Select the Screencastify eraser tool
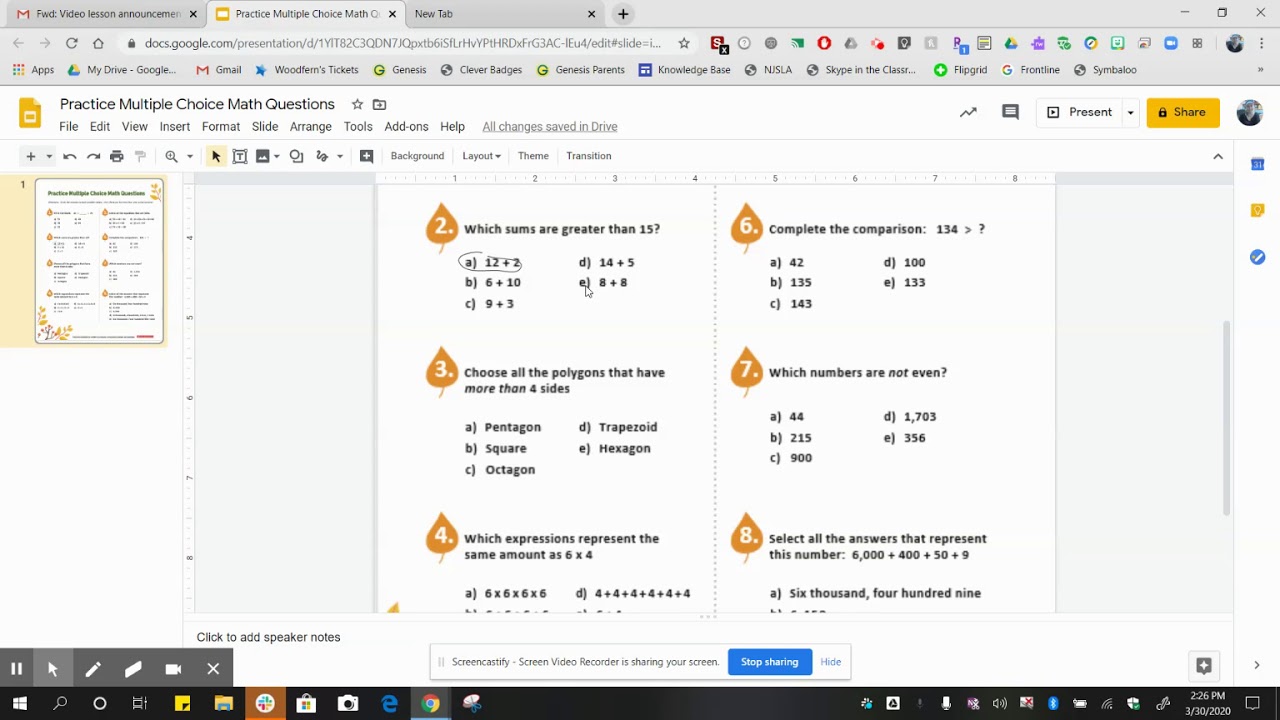The width and height of the screenshot is (1280, 720). point(133,669)
